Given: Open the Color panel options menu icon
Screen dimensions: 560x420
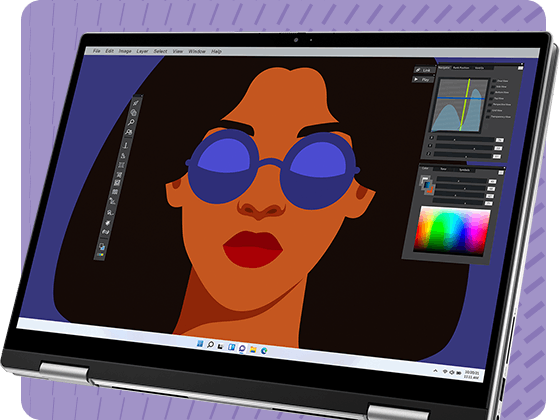Looking at the screenshot, I should click(501, 173).
